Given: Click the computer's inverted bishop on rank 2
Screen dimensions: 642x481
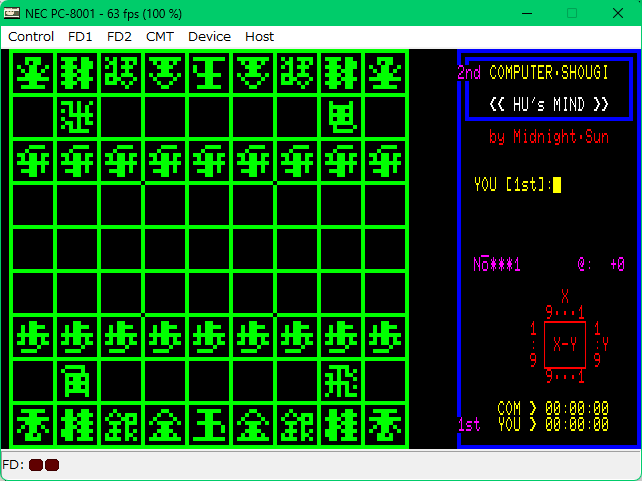Looking at the screenshot, I should 341,117.
